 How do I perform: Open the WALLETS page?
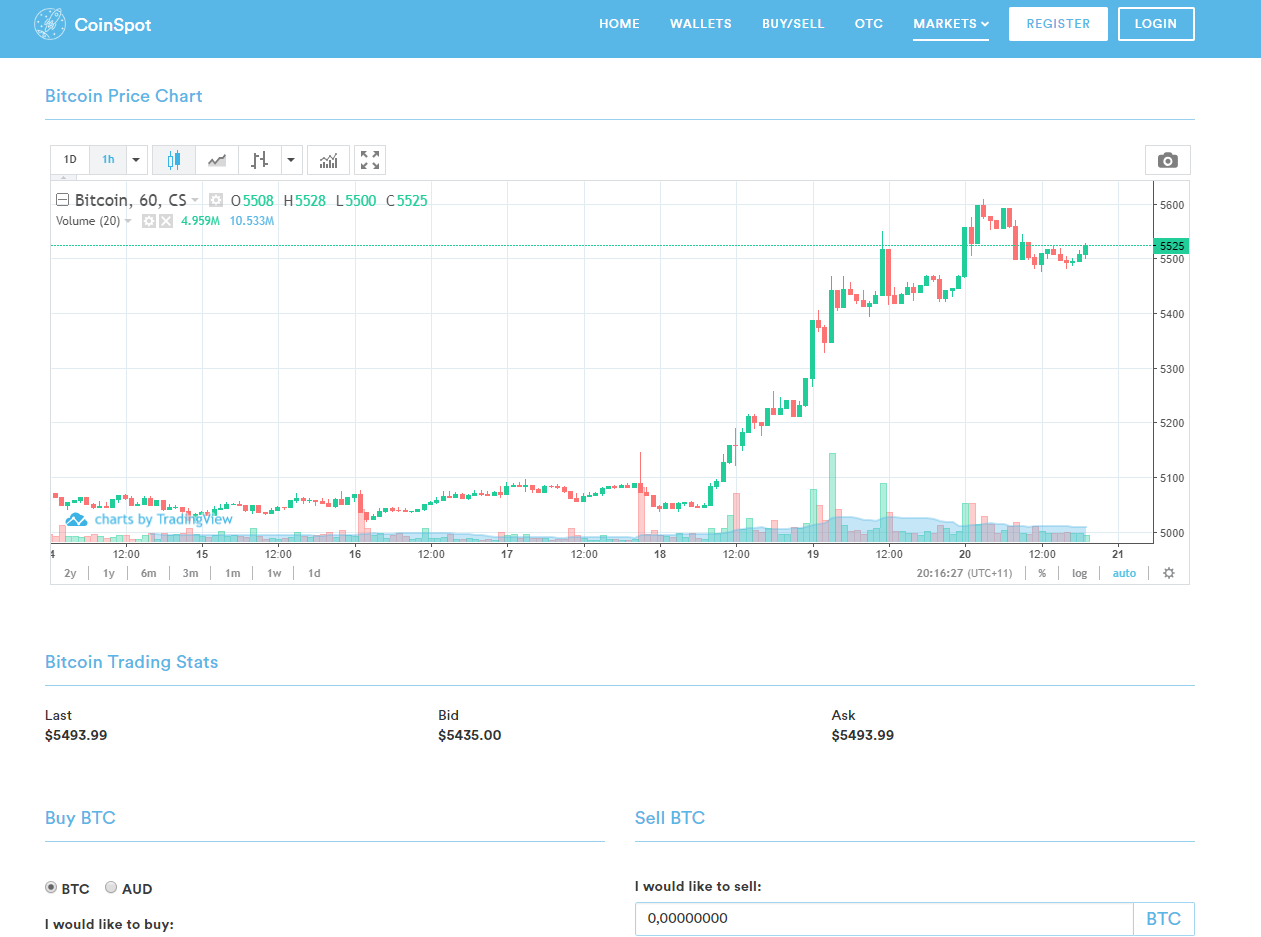[x=700, y=24]
